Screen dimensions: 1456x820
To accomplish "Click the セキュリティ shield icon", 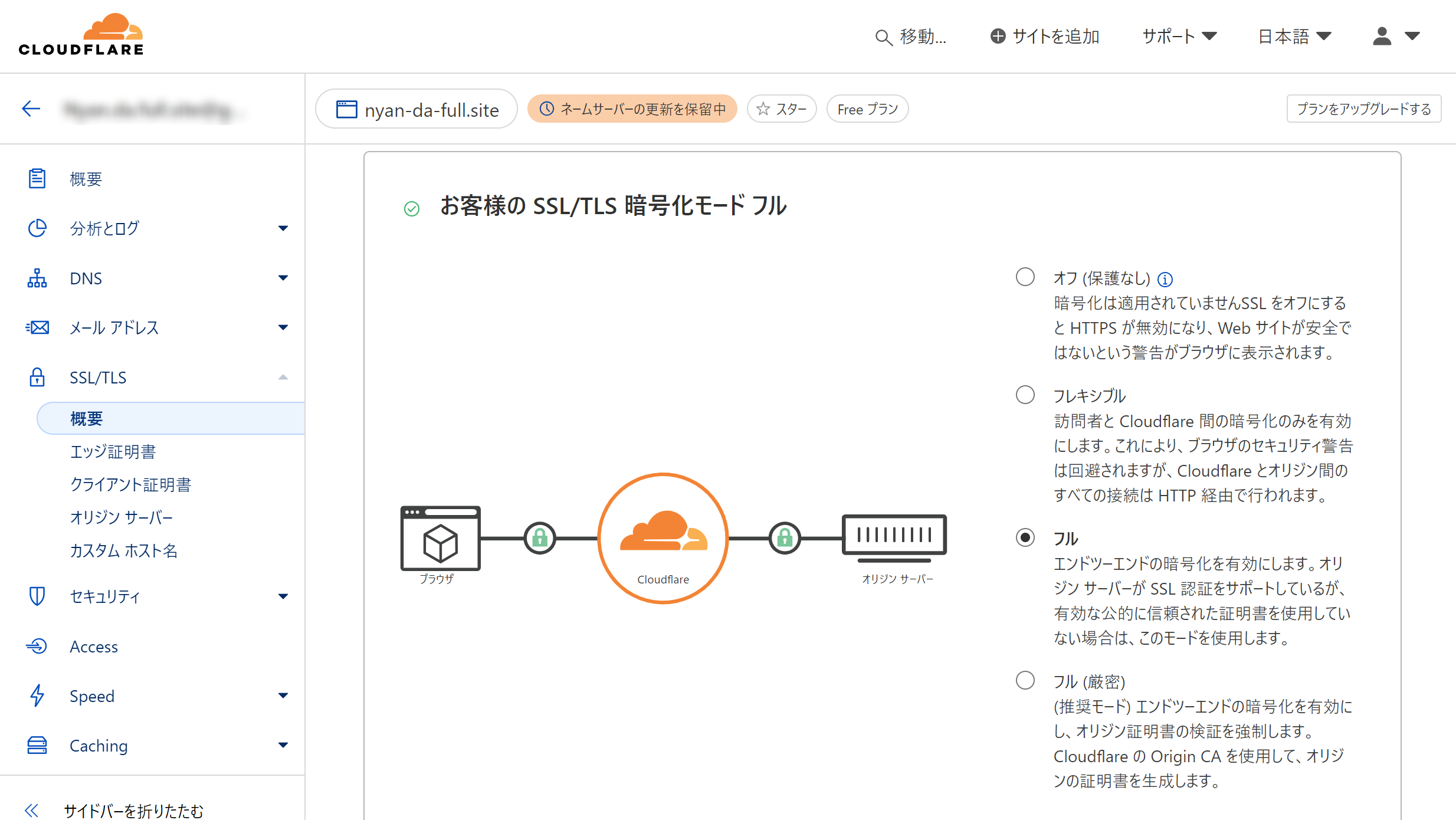I will (x=37, y=596).
